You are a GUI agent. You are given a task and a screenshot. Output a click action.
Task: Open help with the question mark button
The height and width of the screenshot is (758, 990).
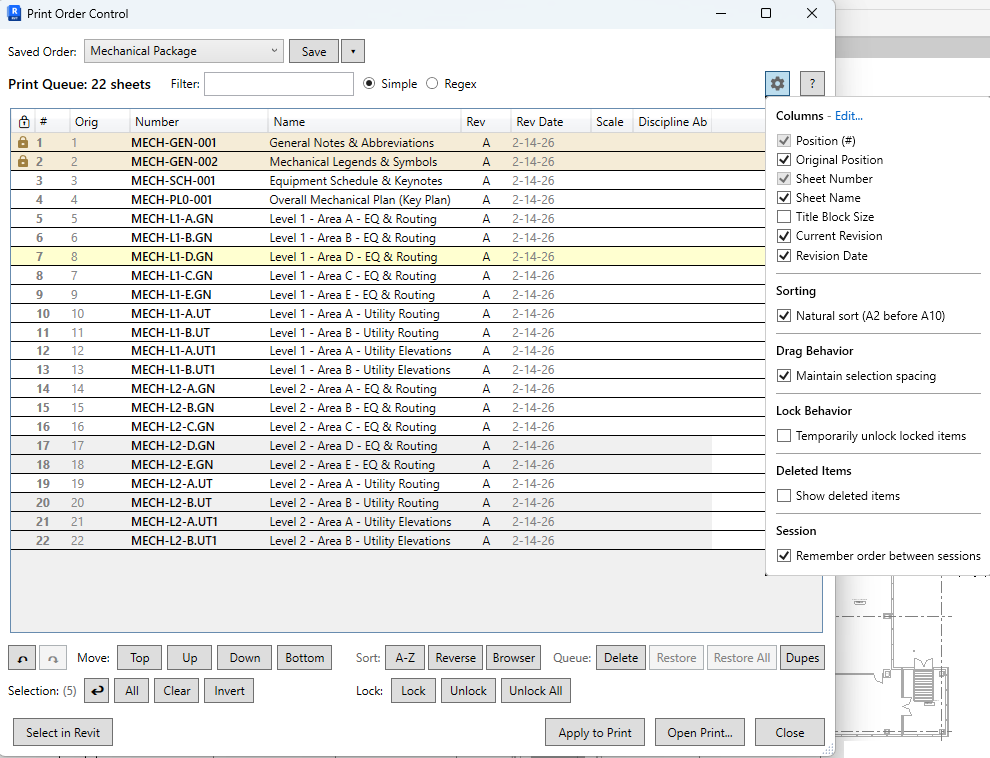813,84
